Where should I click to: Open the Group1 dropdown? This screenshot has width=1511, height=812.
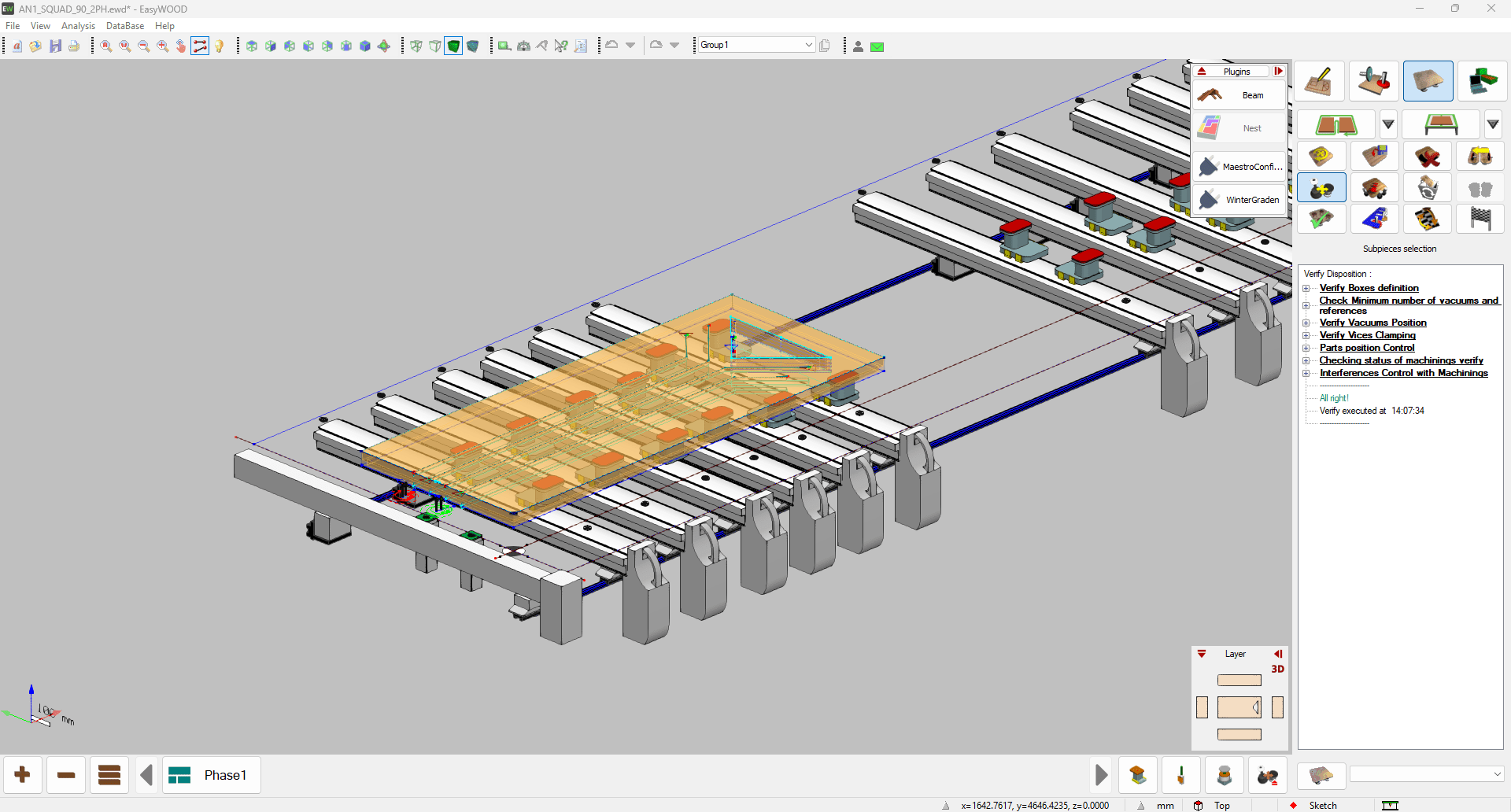click(808, 46)
